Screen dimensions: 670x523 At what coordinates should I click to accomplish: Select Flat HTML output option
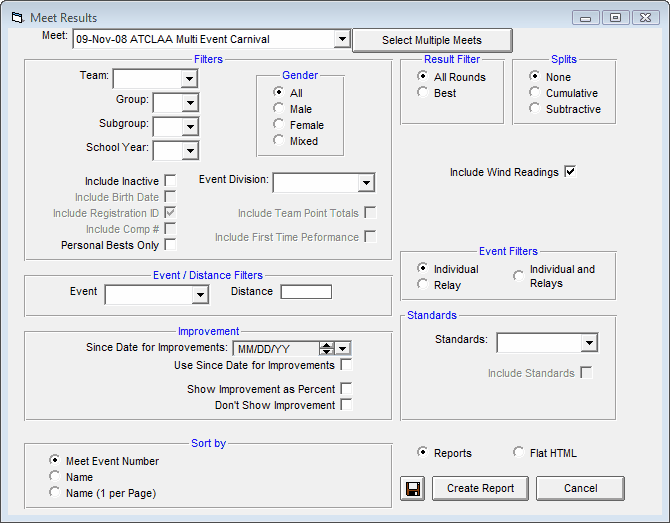[518, 452]
